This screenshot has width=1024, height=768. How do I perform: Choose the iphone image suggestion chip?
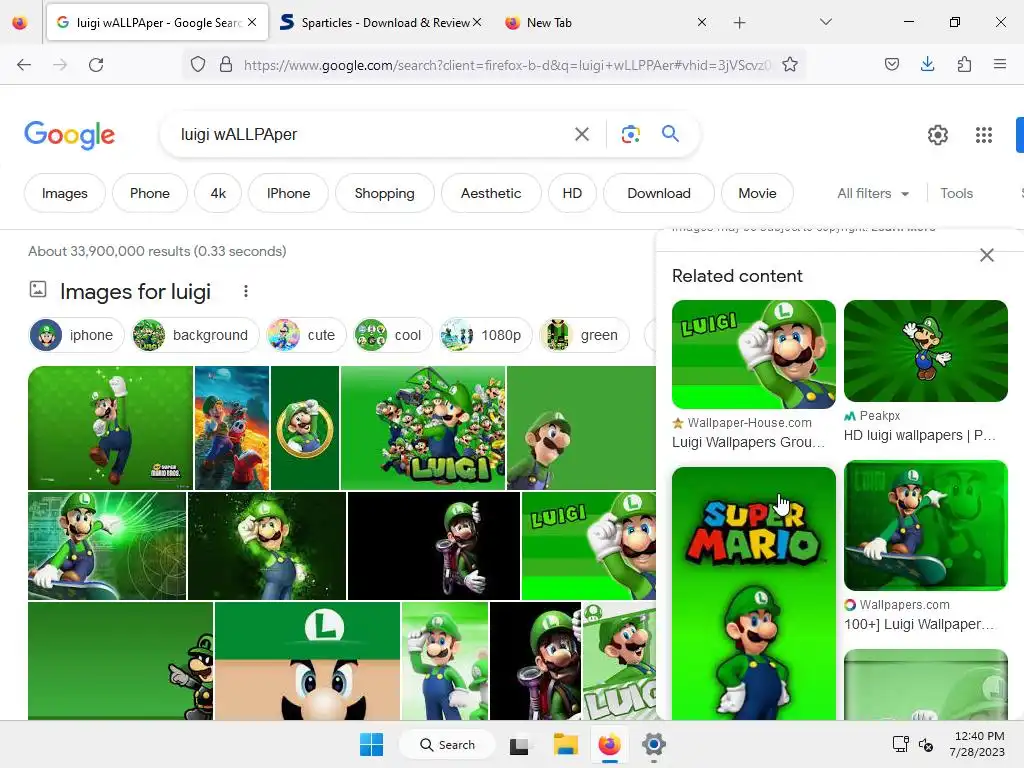pyautogui.click(x=76, y=335)
